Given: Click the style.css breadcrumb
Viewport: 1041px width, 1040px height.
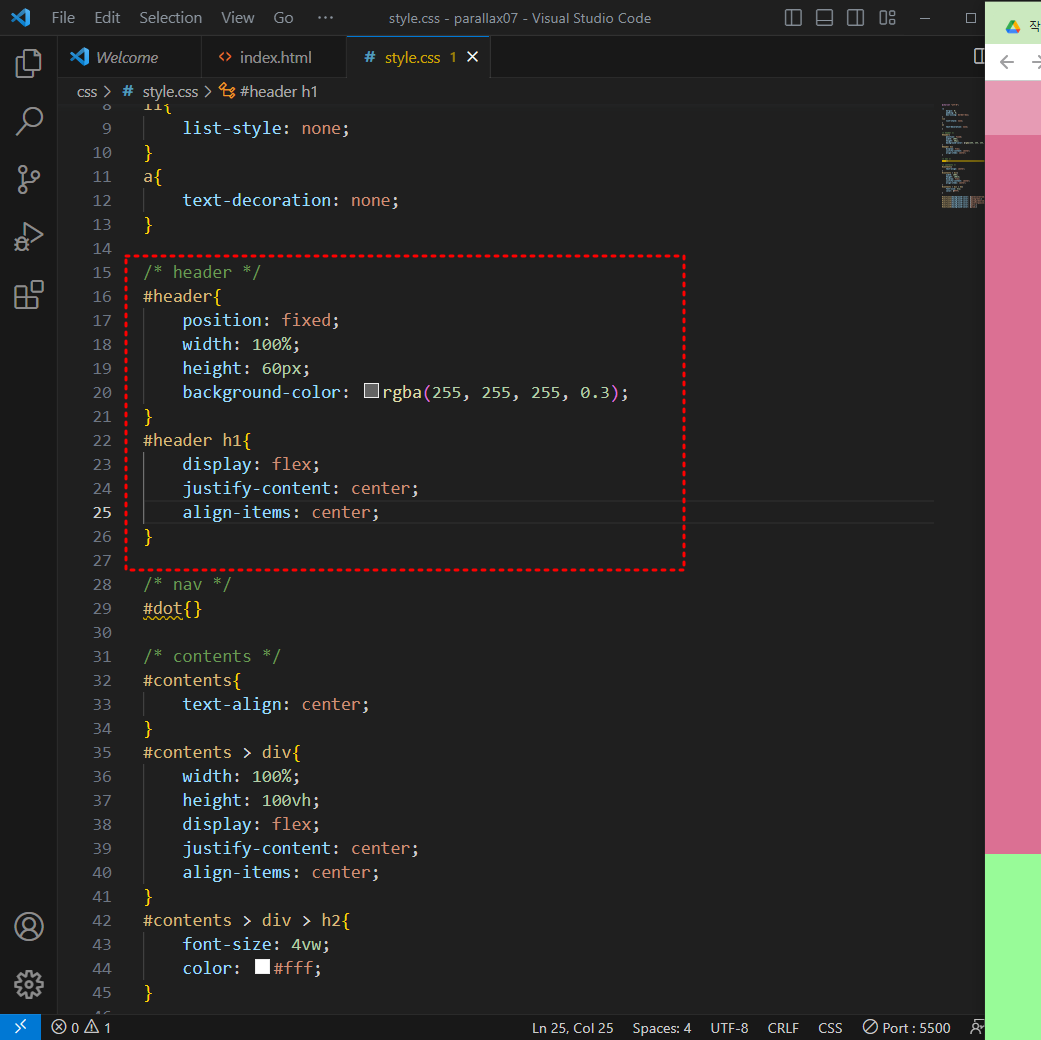Looking at the screenshot, I should pyautogui.click(x=170, y=92).
